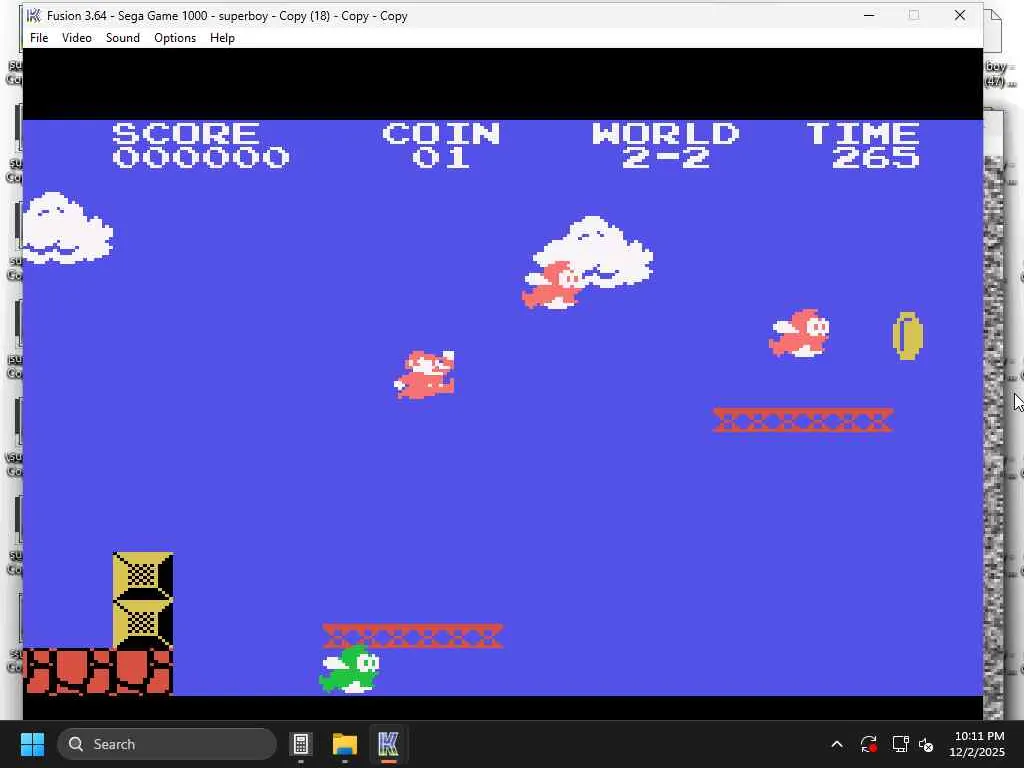Click the TIME 265 counter

pyautogui.click(x=863, y=146)
